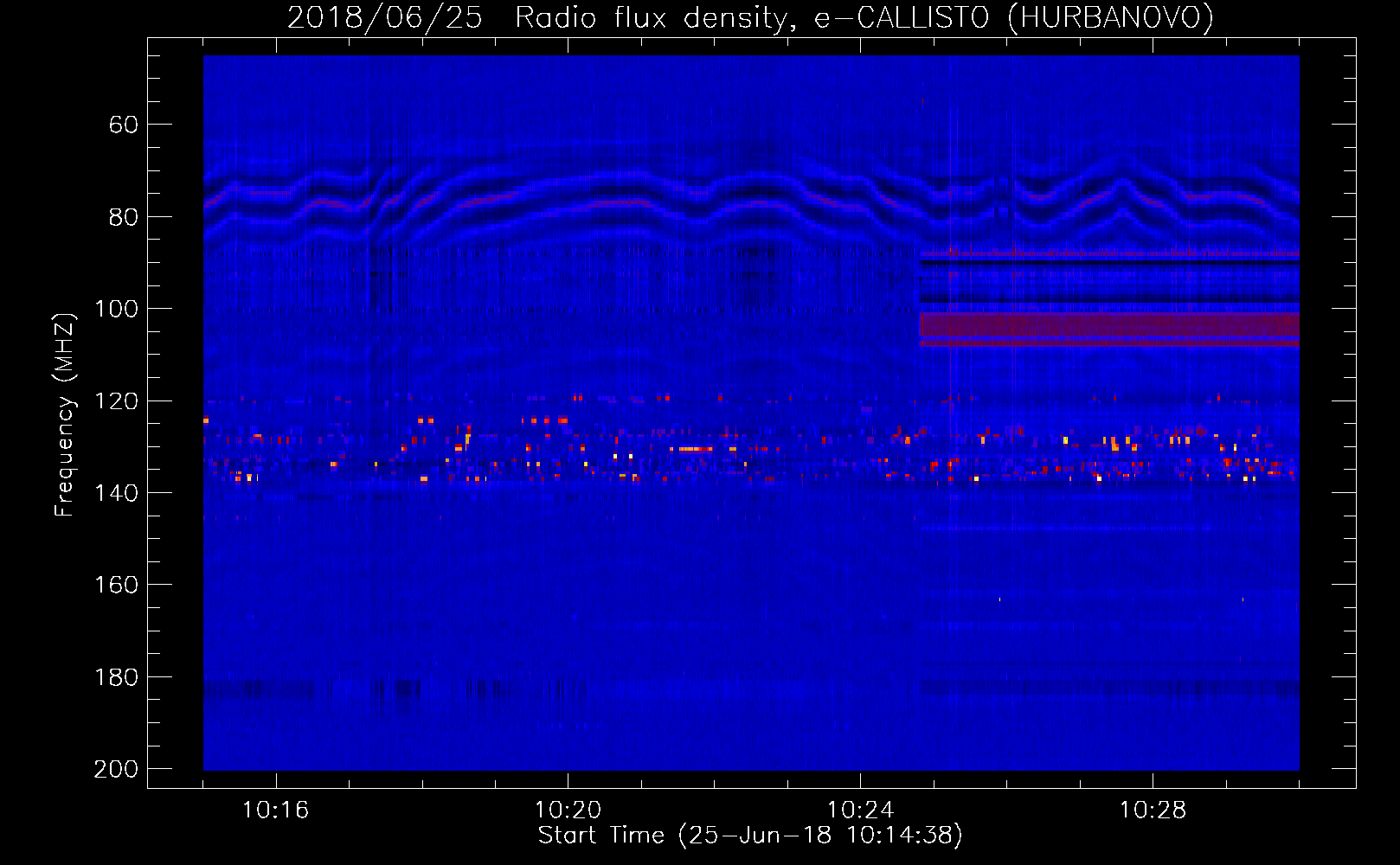Click the time tick label '10:16'
The width and height of the screenshot is (1400, 865).
[275, 811]
